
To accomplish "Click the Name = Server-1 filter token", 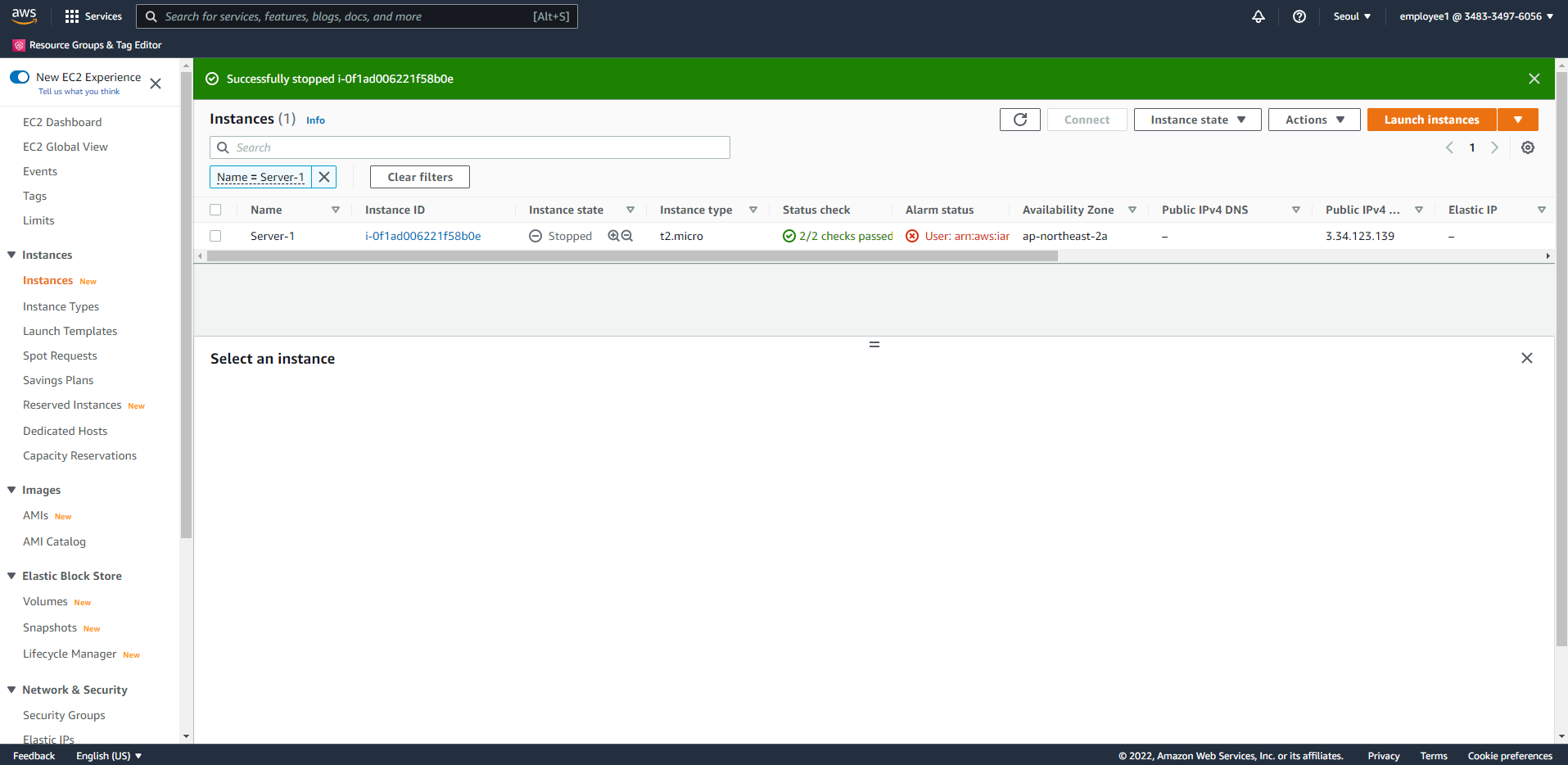I will tap(260, 177).
